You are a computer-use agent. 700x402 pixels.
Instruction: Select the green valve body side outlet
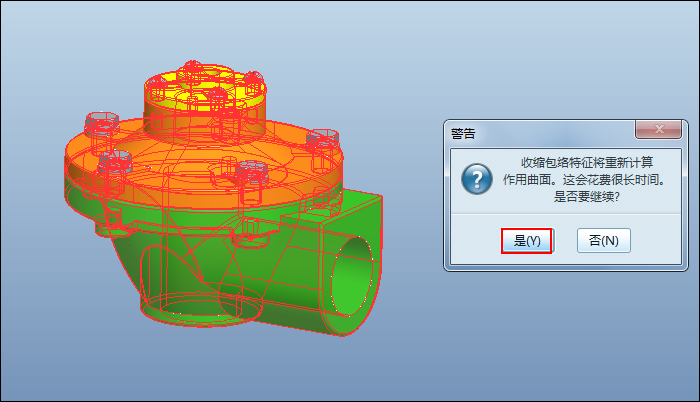click(352, 277)
